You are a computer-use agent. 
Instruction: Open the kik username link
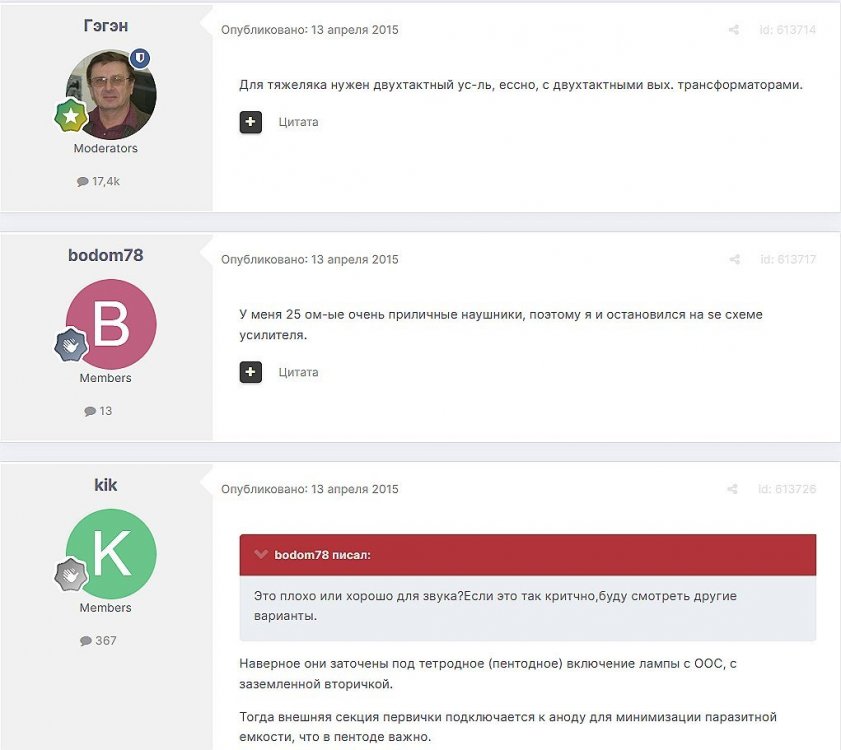coord(106,485)
